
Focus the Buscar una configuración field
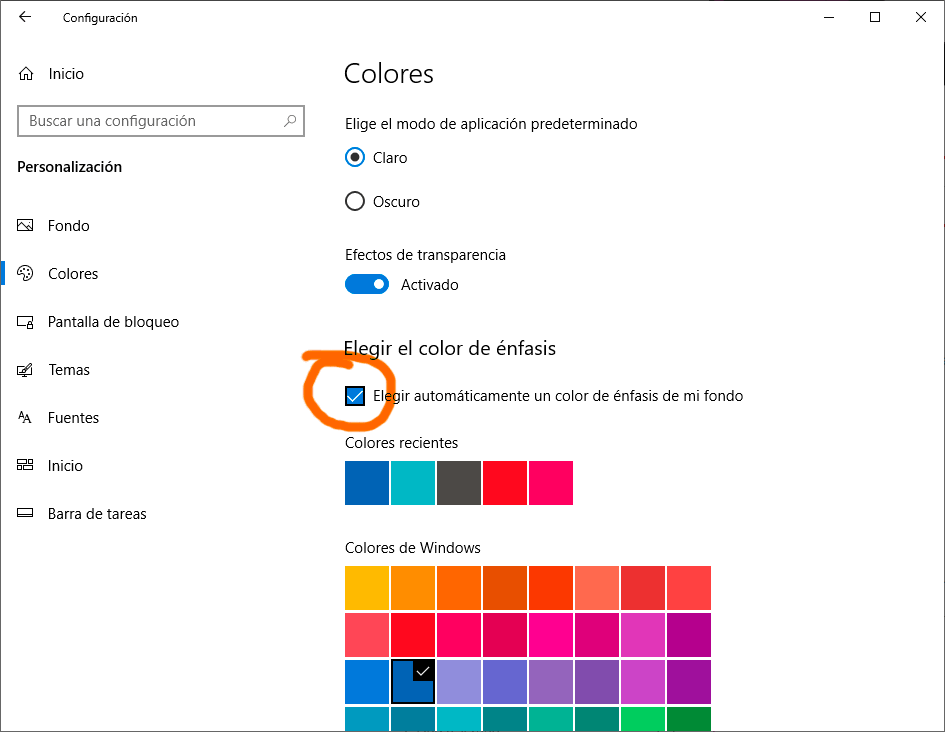pos(150,121)
